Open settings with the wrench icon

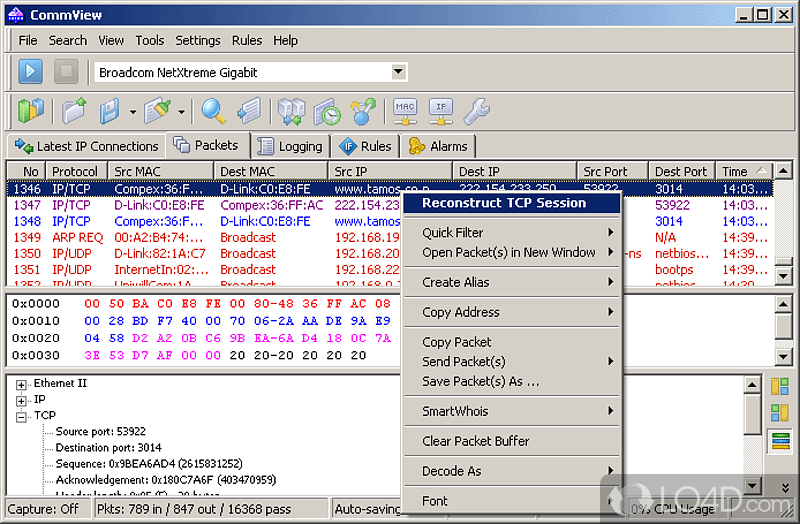474,110
